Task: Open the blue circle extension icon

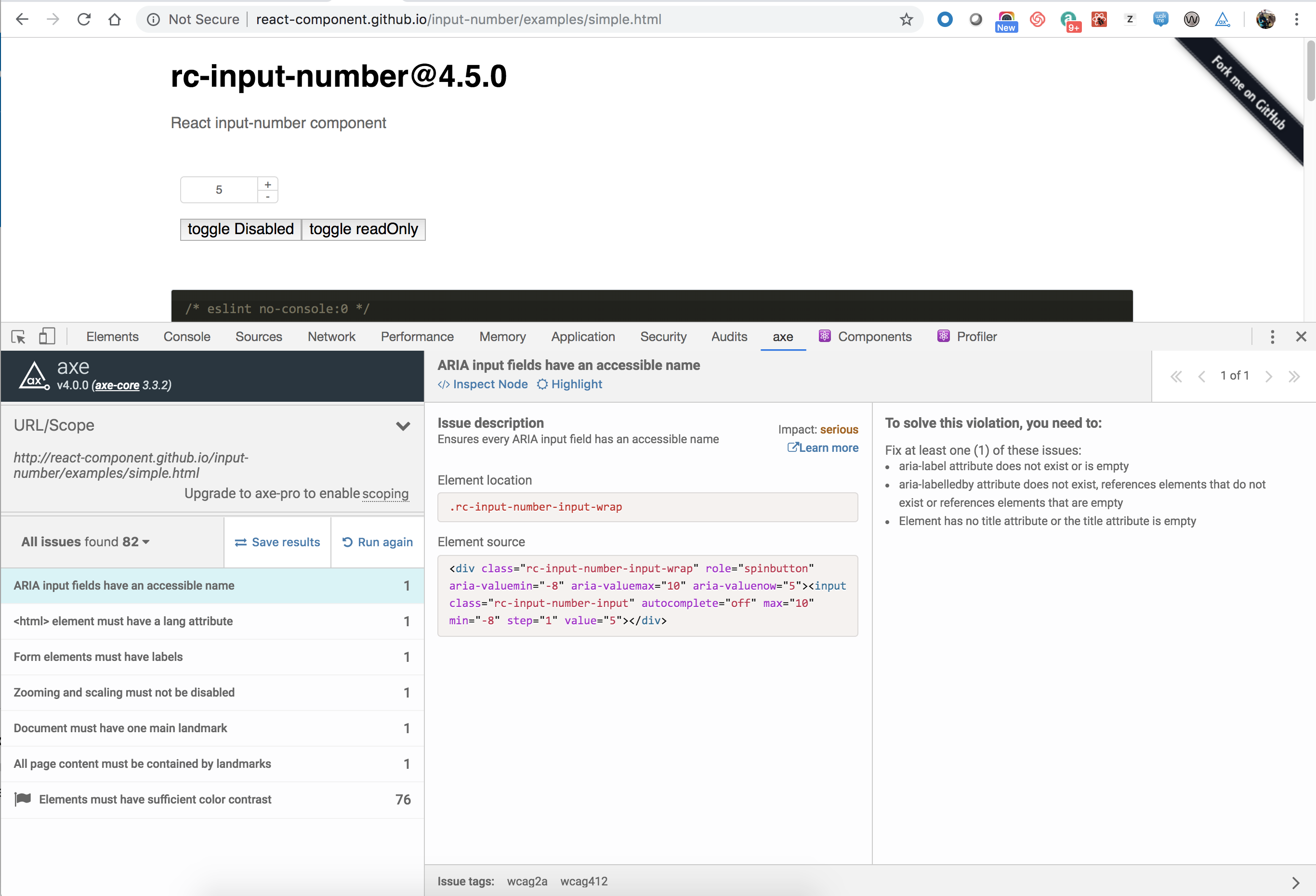Action: pyautogui.click(x=945, y=19)
